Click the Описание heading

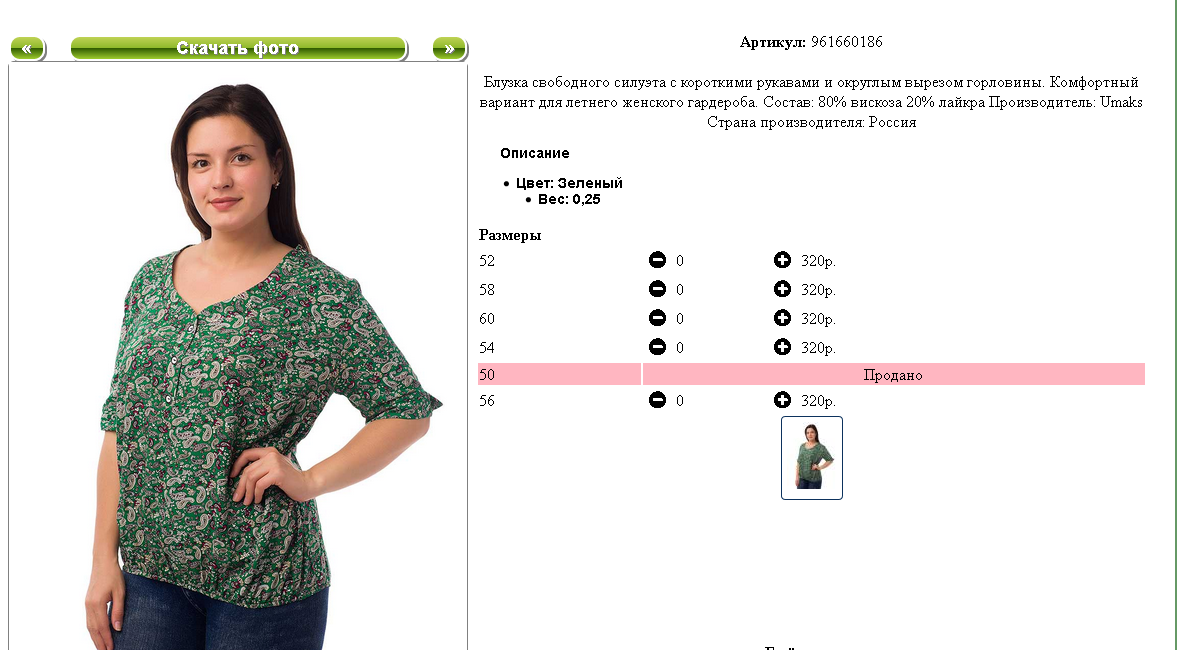tap(534, 153)
